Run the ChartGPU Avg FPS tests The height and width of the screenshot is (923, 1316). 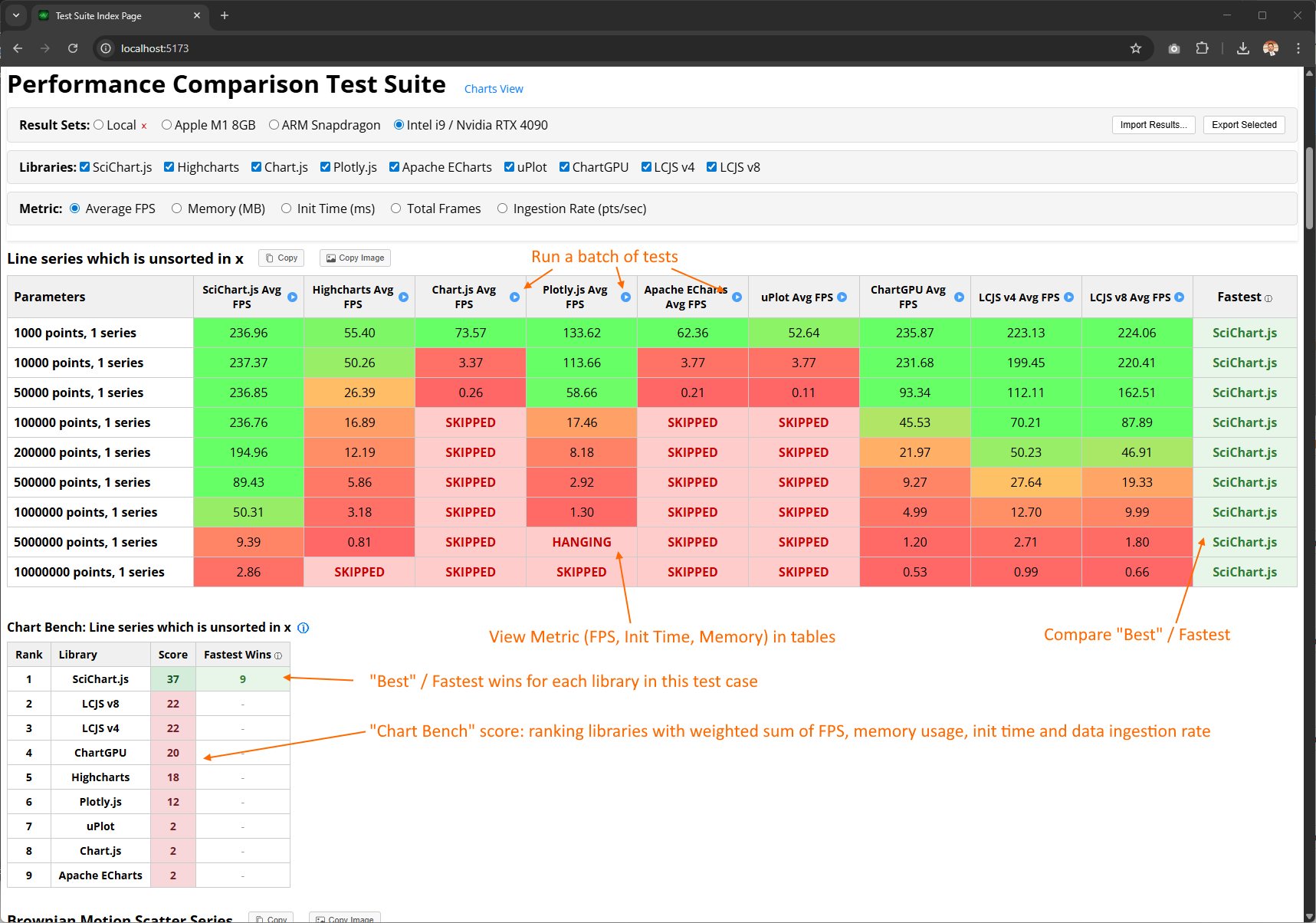[x=959, y=297]
